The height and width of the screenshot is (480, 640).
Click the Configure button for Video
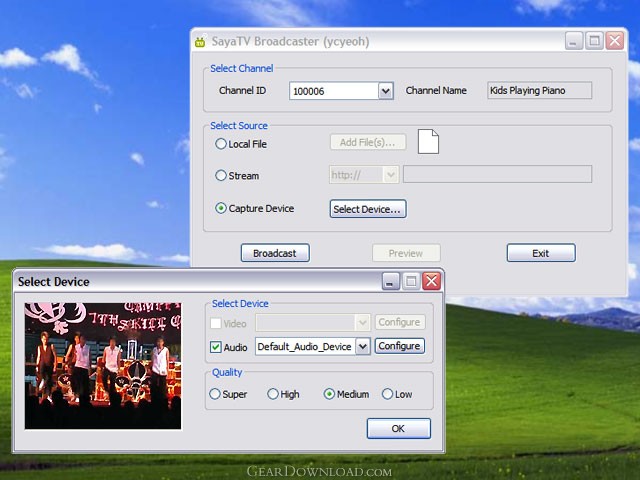(400, 322)
